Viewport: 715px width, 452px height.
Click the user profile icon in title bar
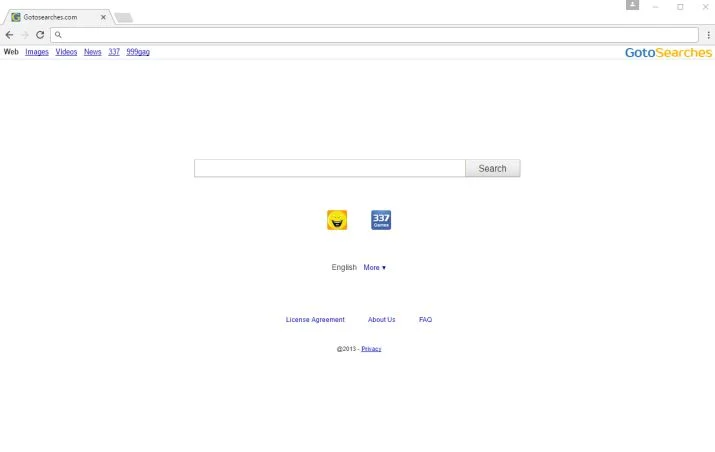(x=632, y=5)
